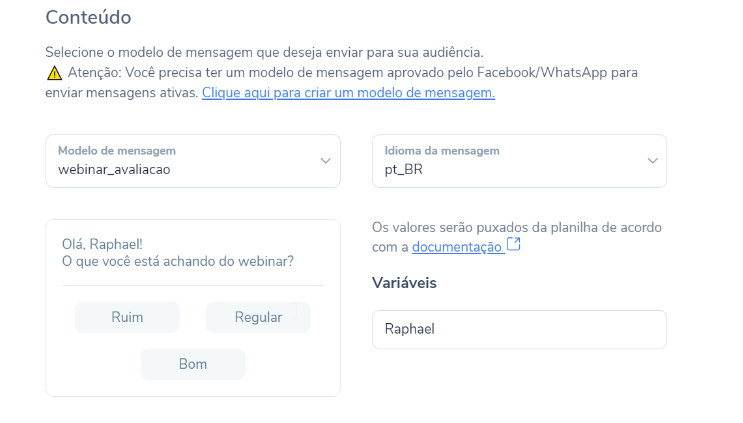Click the yellow warning triangle icon

(x=54, y=73)
